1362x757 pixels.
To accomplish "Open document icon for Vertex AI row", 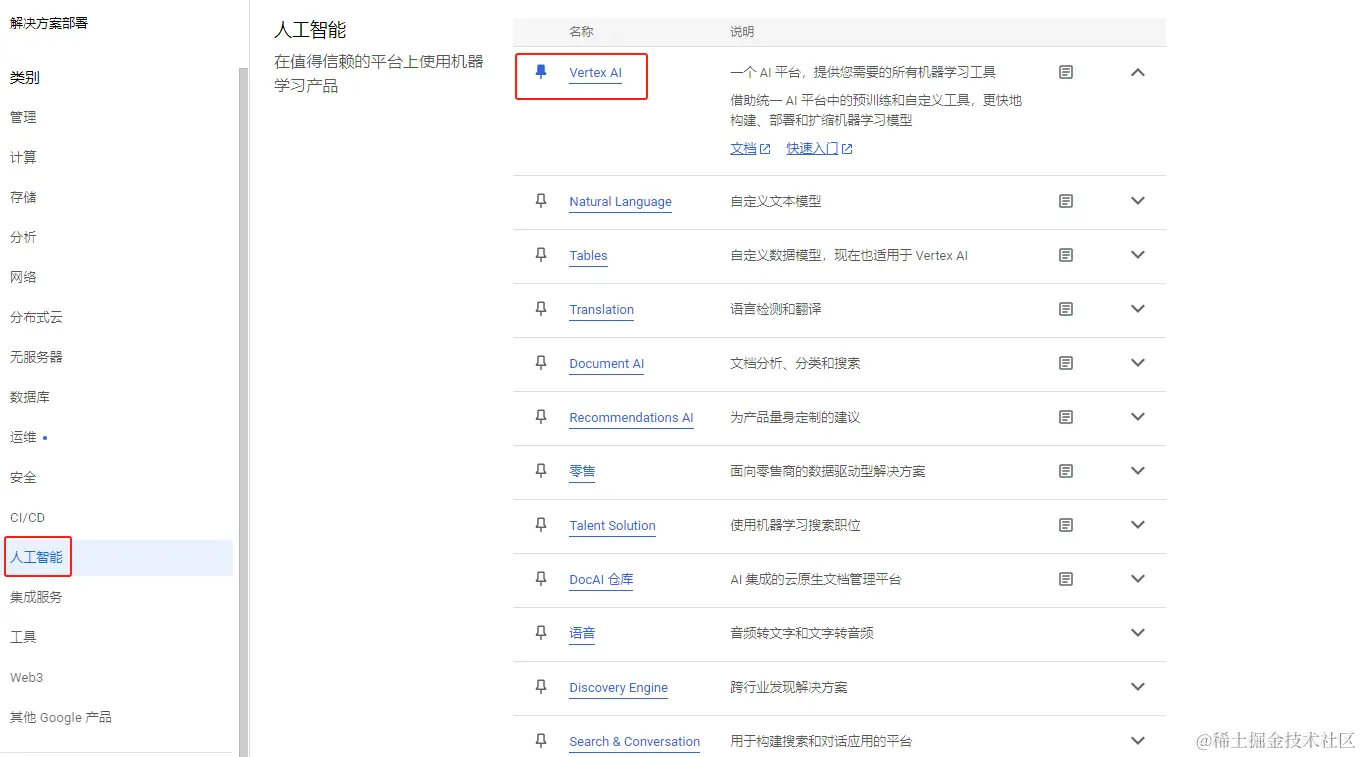I will [1066, 72].
